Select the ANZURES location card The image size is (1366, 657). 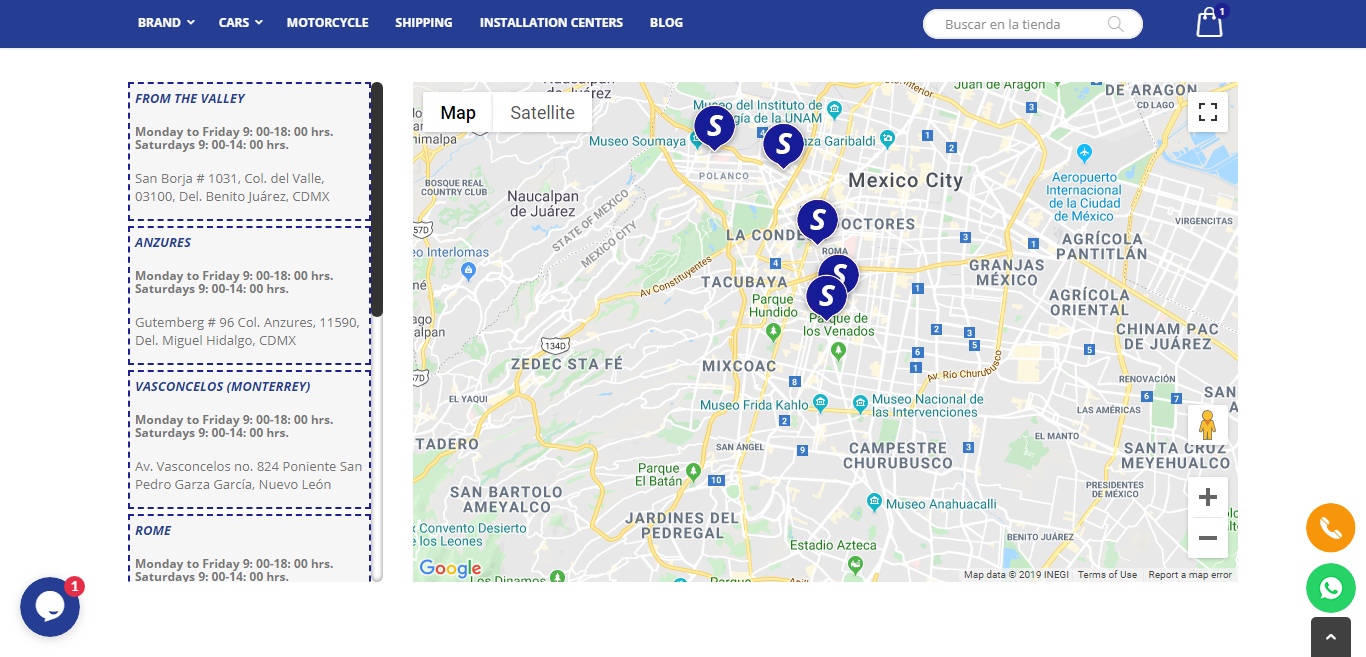(x=249, y=296)
